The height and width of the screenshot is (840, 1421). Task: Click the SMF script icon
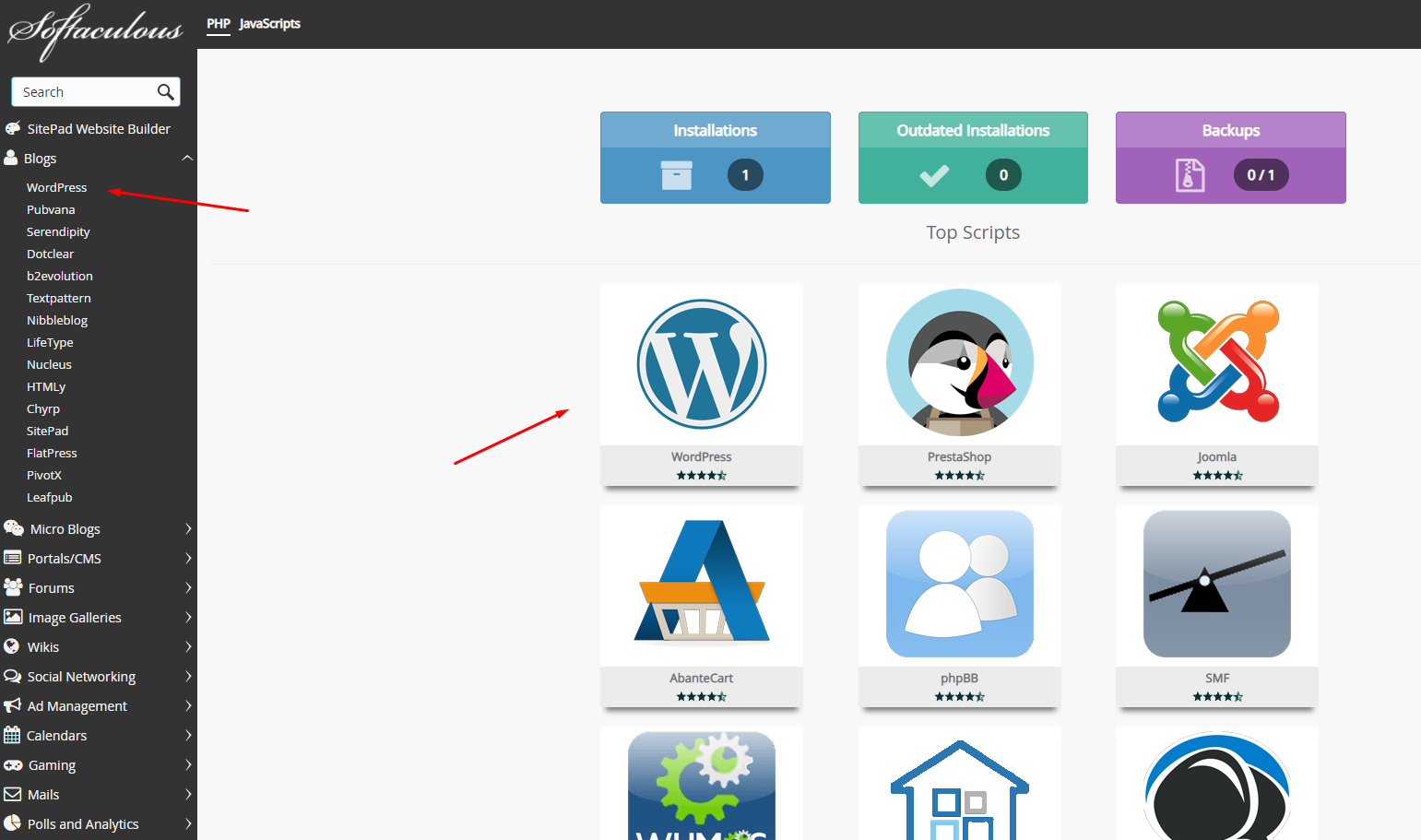(1216, 584)
